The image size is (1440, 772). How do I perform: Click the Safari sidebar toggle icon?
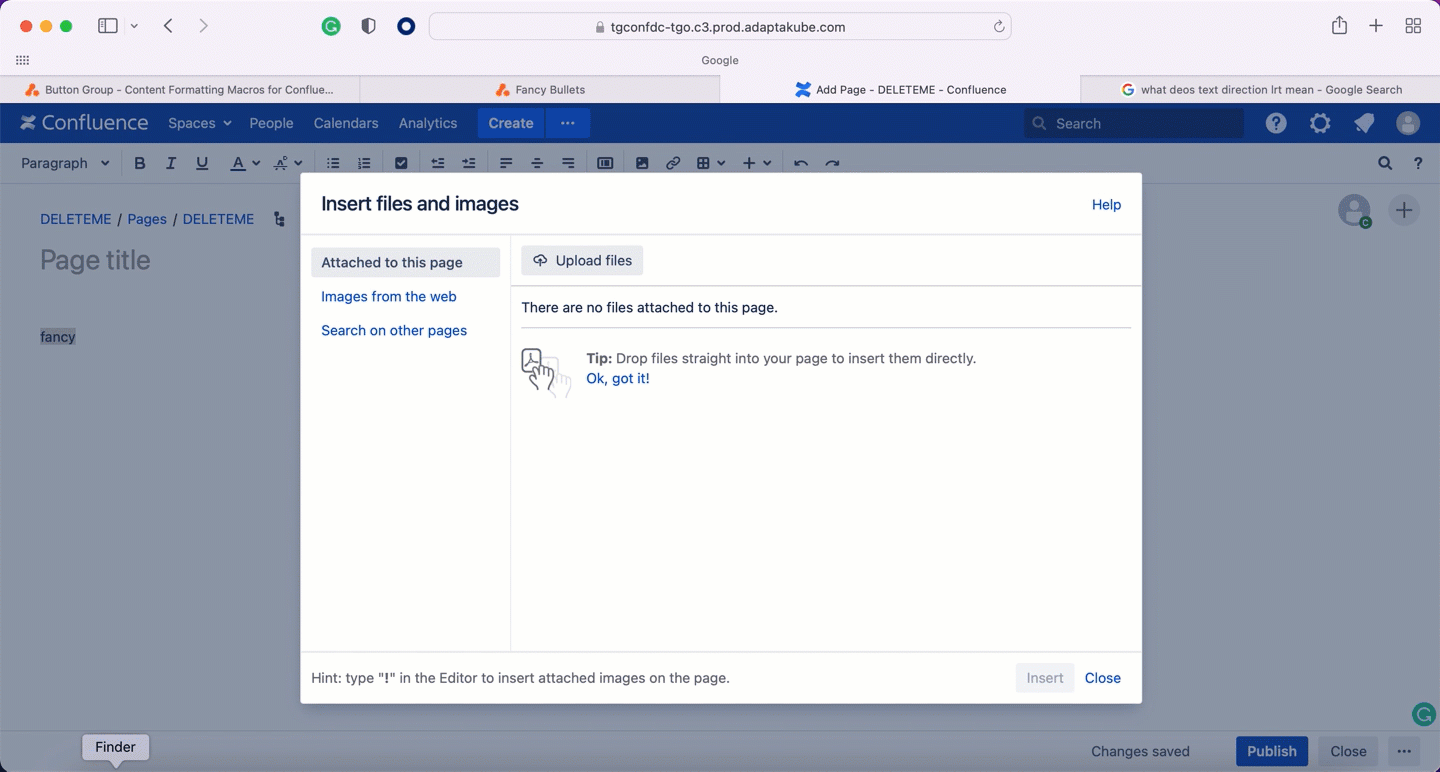[108, 26]
